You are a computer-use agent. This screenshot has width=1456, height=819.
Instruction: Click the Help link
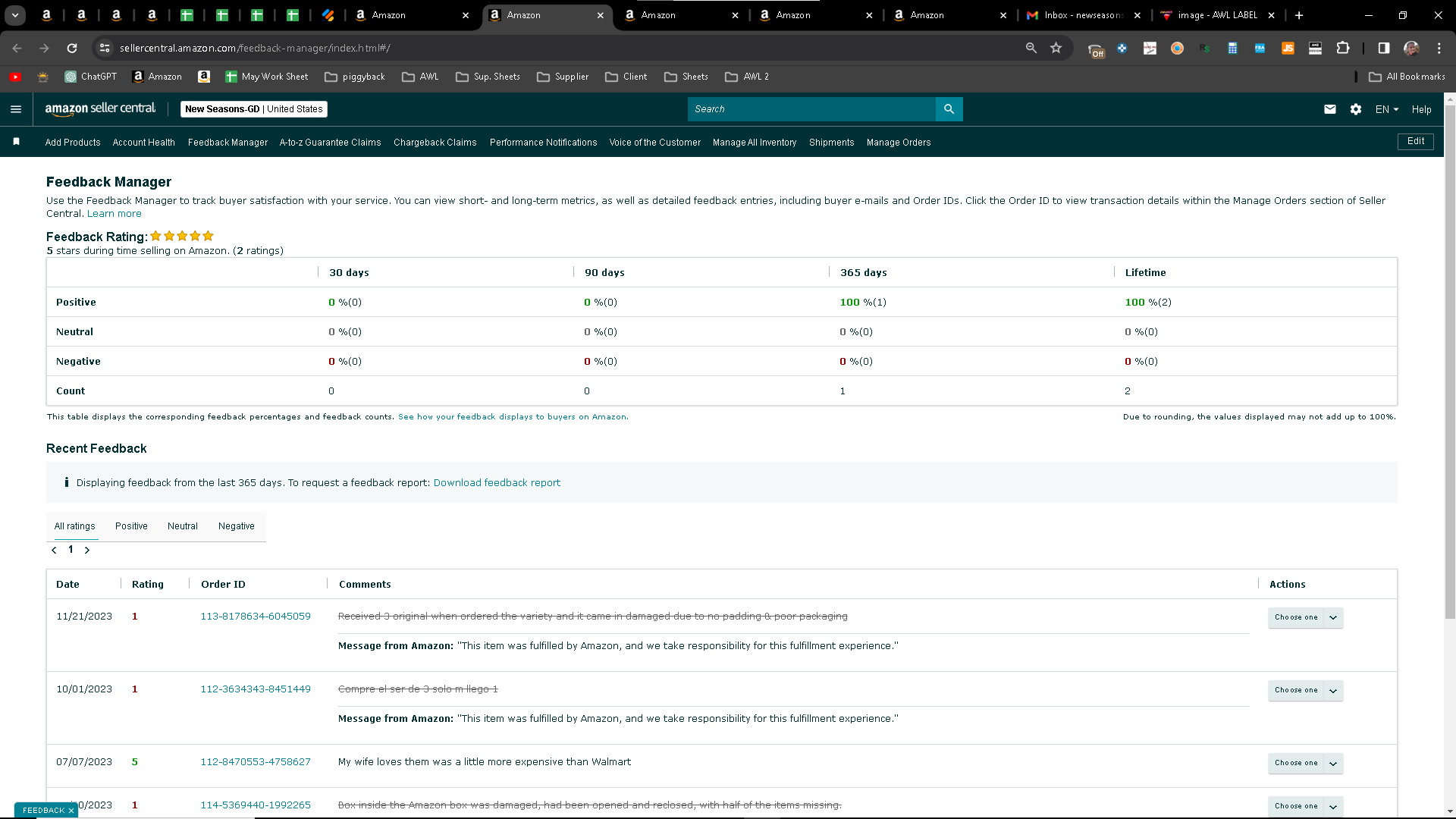1422,109
